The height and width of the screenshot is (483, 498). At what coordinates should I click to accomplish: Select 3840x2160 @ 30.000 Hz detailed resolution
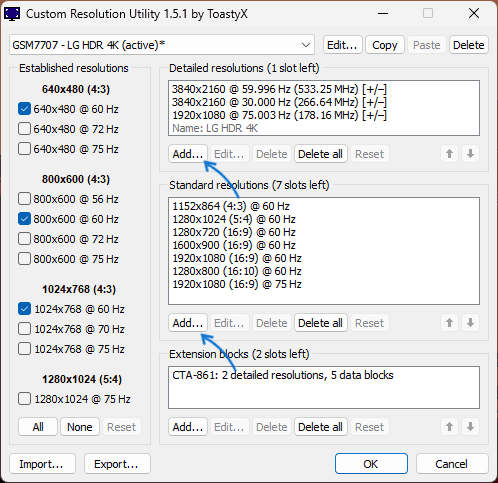279,102
